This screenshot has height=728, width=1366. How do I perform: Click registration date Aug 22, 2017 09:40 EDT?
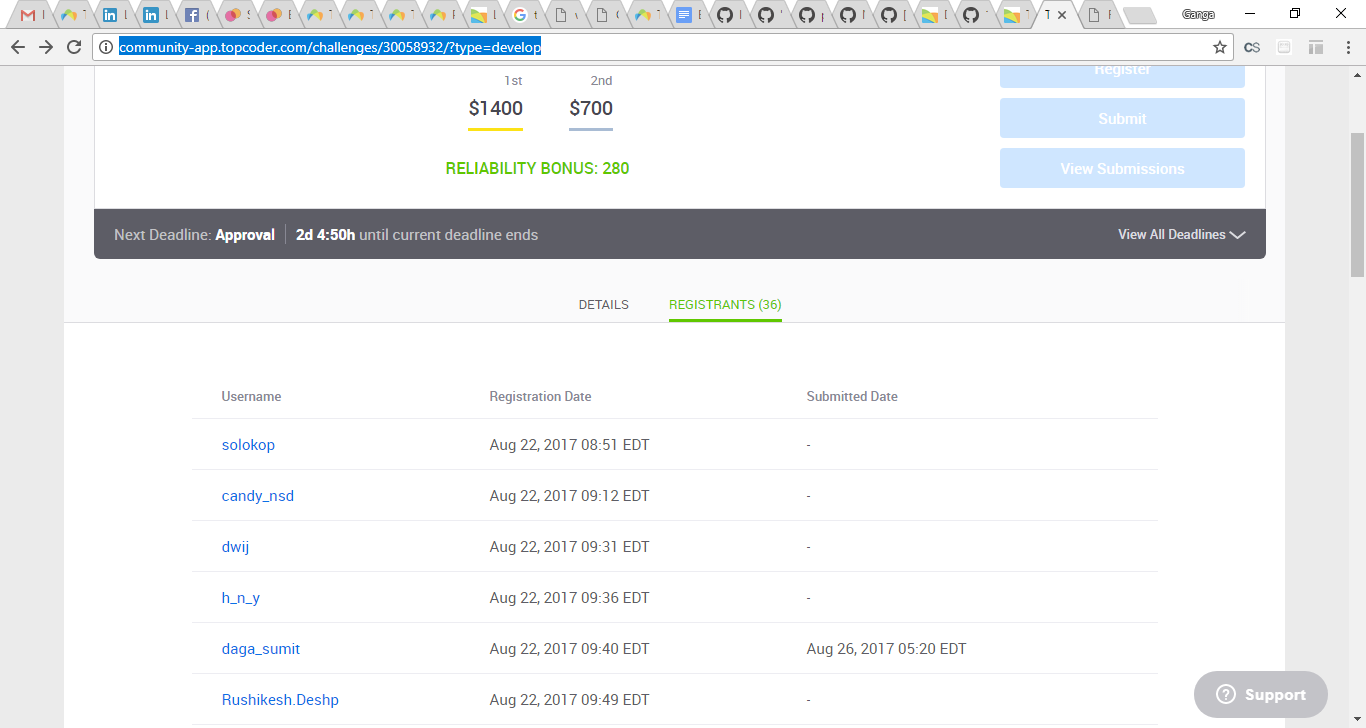(x=569, y=649)
